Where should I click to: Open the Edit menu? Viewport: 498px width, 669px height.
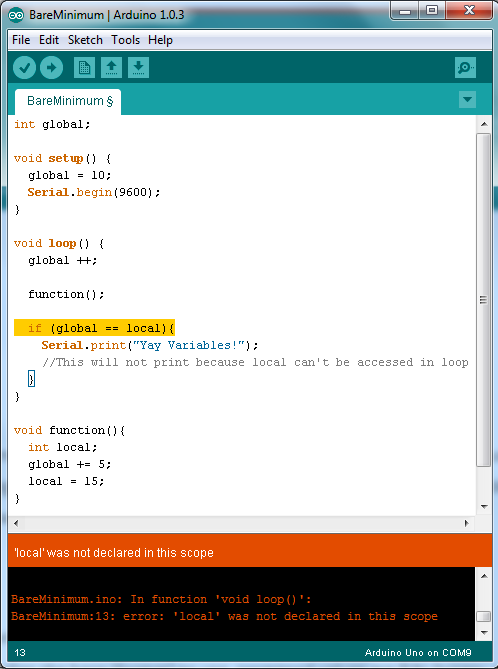[x=49, y=40]
